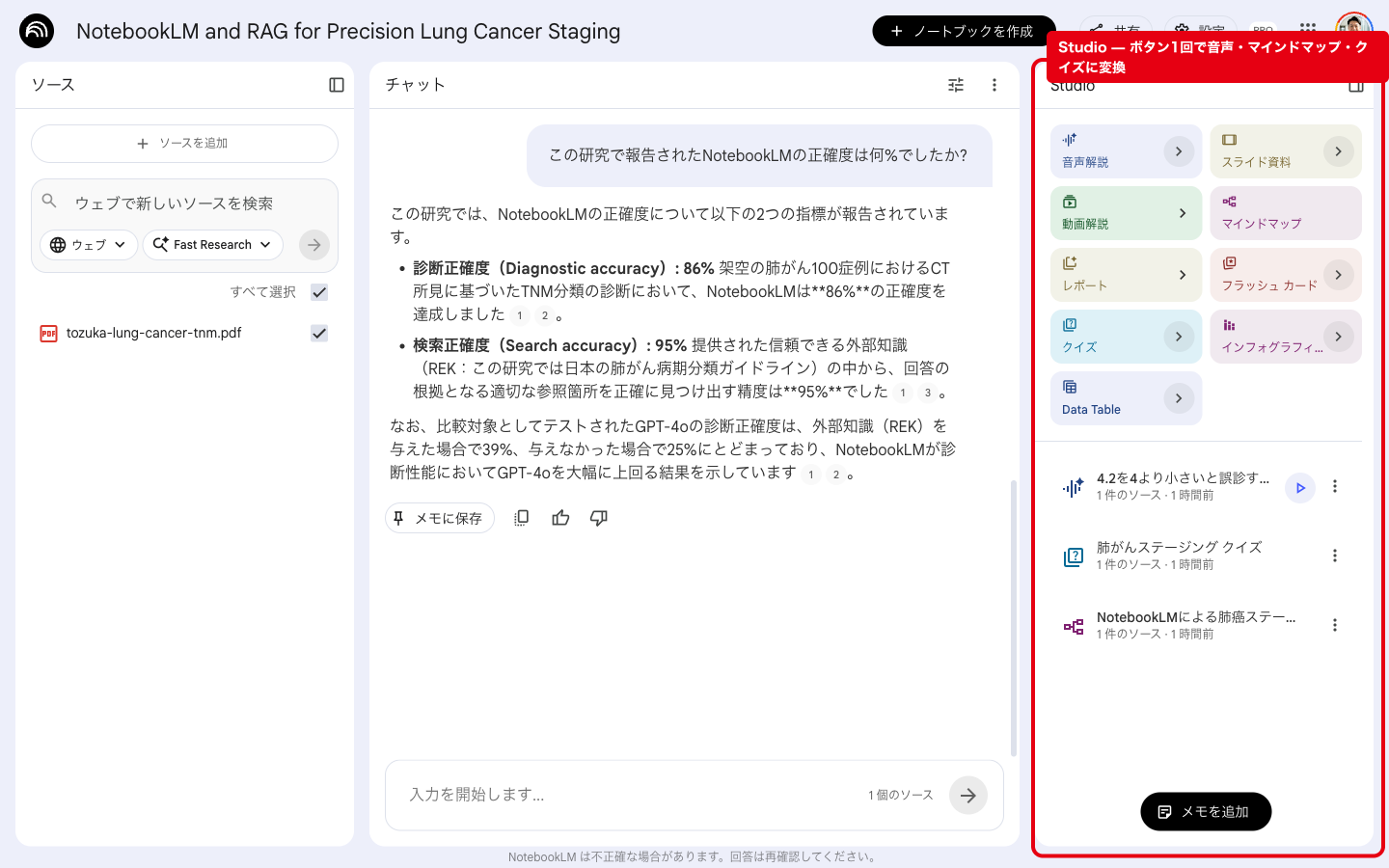Open 肺がんステージング クイズ item
Viewport: 1389px width, 868px height.
pyautogui.click(x=1179, y=556)
